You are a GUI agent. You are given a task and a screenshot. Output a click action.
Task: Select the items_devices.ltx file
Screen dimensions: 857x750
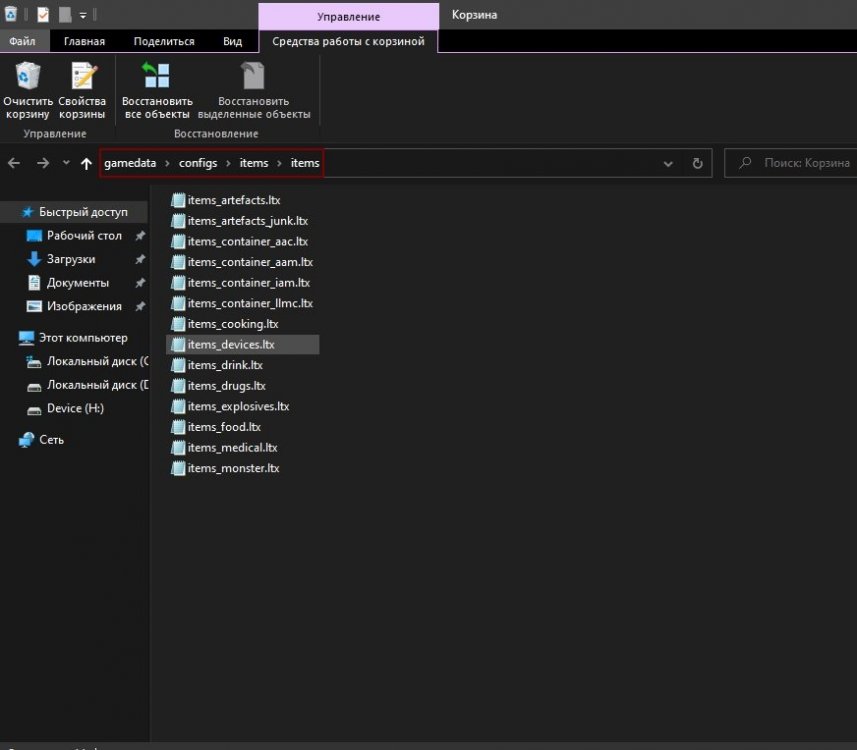[230, 344]
